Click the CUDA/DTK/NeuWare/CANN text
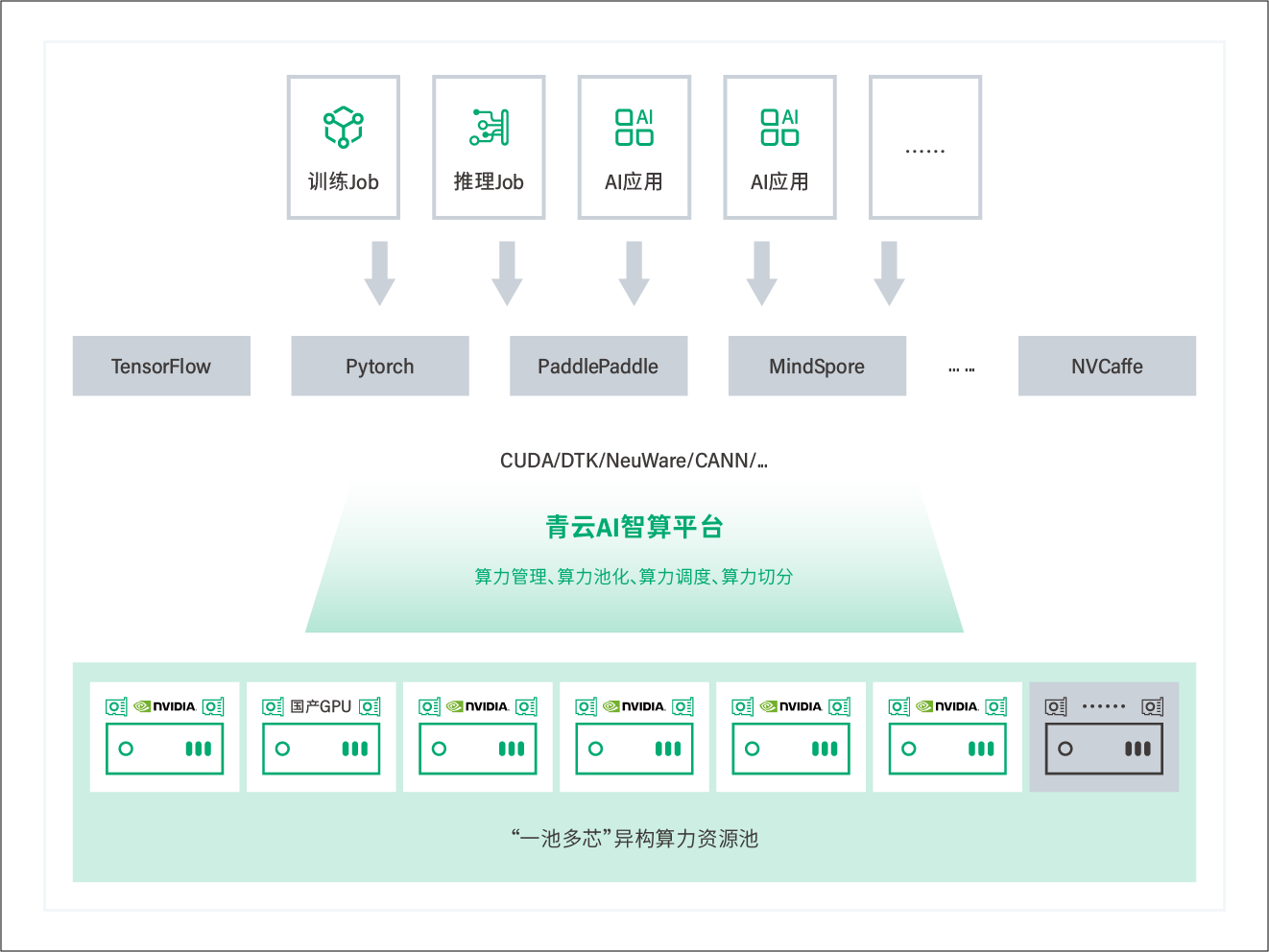Screen dimensions: 1269x952 click(x=634, y=461)
